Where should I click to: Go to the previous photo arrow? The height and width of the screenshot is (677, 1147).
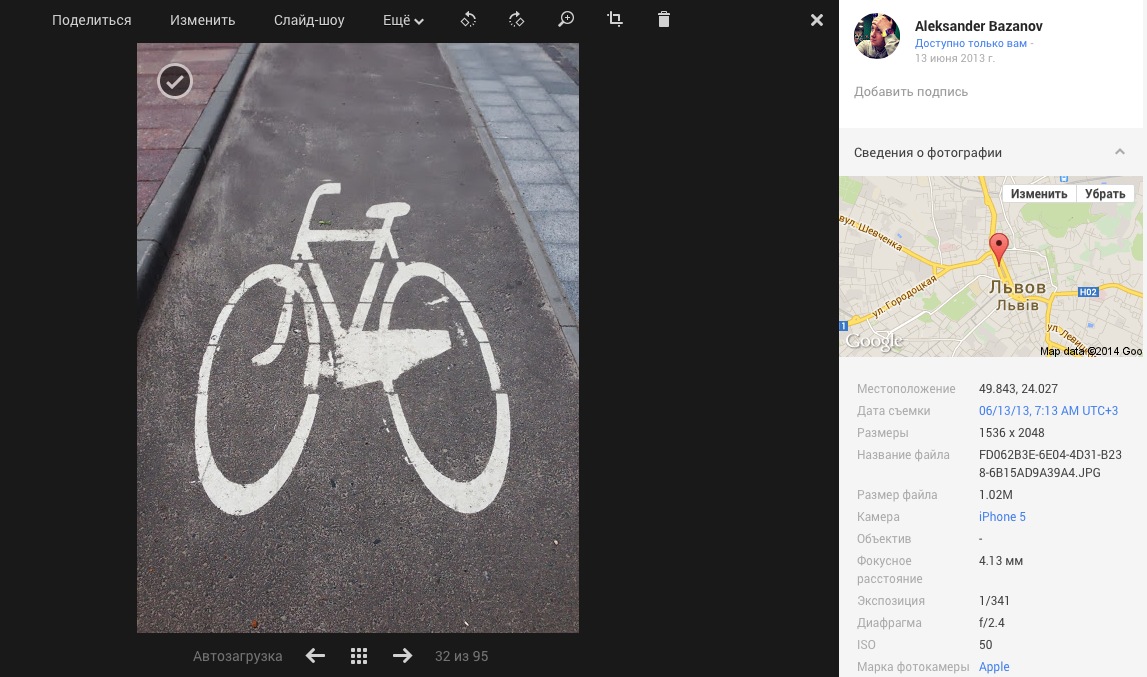[x=315, y=656]
